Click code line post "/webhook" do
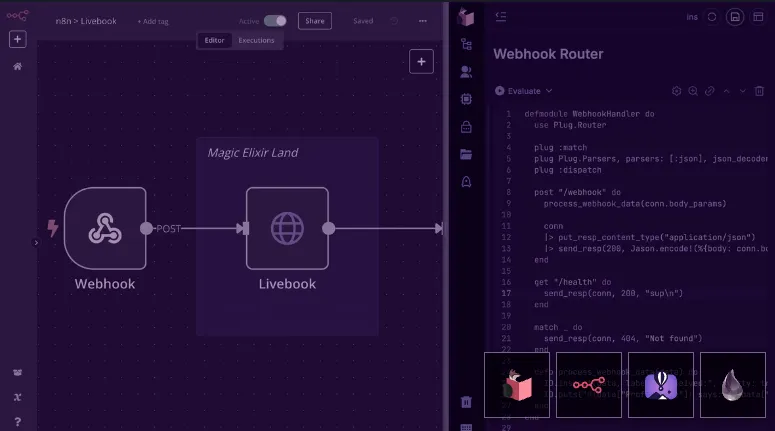This screenshot has width=775, height=431. [x=577, y=192]
